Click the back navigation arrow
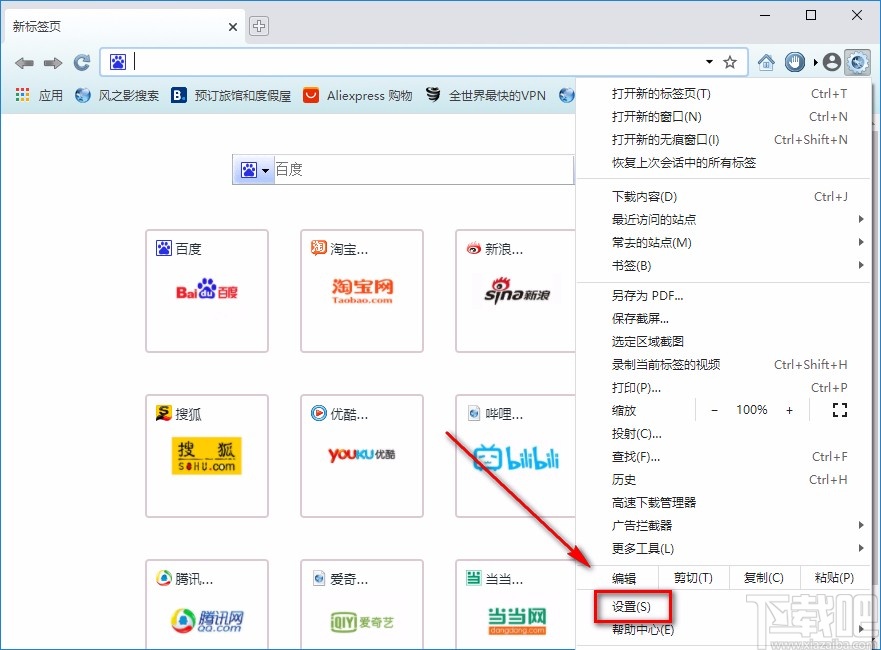Screen dimensions: 881x650 tap(24, 63)
